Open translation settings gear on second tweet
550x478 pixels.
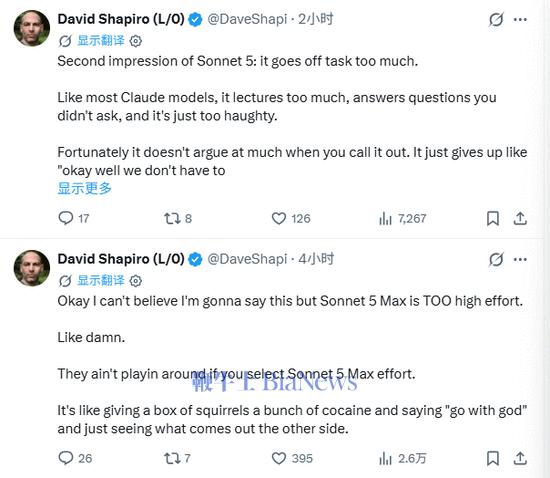pyautogui.click(x=136, y=281)
